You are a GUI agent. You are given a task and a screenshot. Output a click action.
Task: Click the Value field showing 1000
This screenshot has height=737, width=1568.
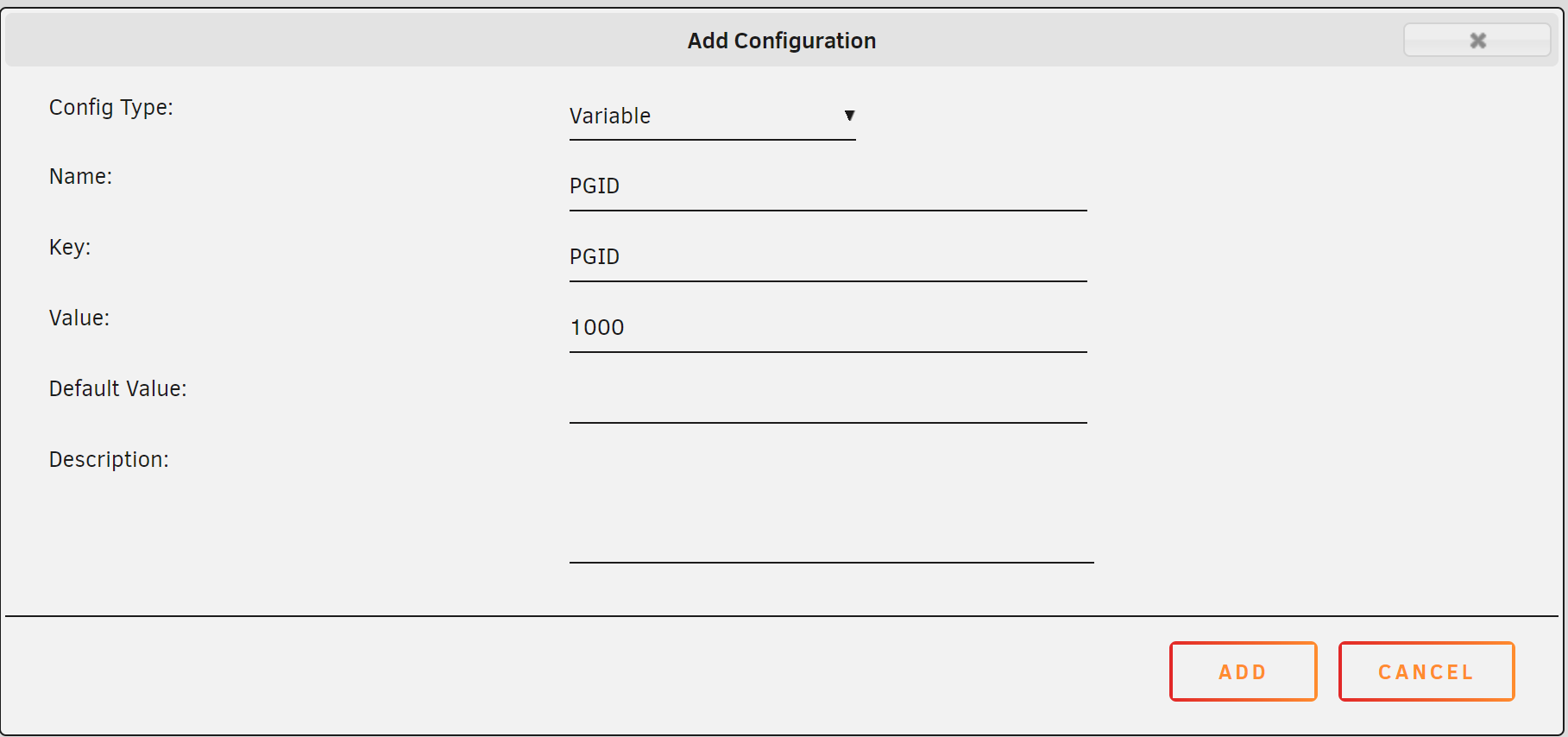[x=828, y=328]
